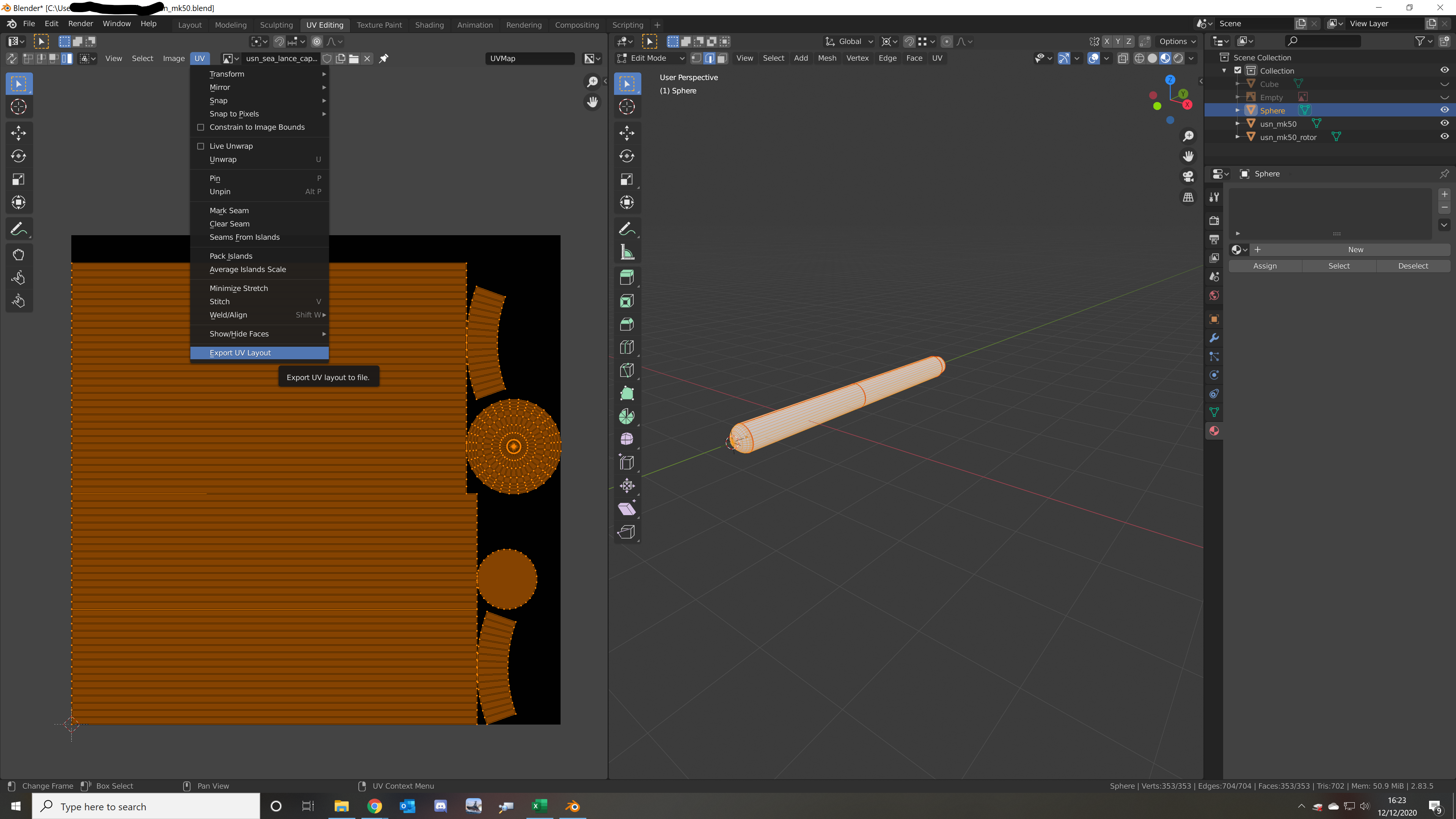The image size is (1456, 819).
Task: Enable the Live Unwrap checkbox
Action: [201, 146]
